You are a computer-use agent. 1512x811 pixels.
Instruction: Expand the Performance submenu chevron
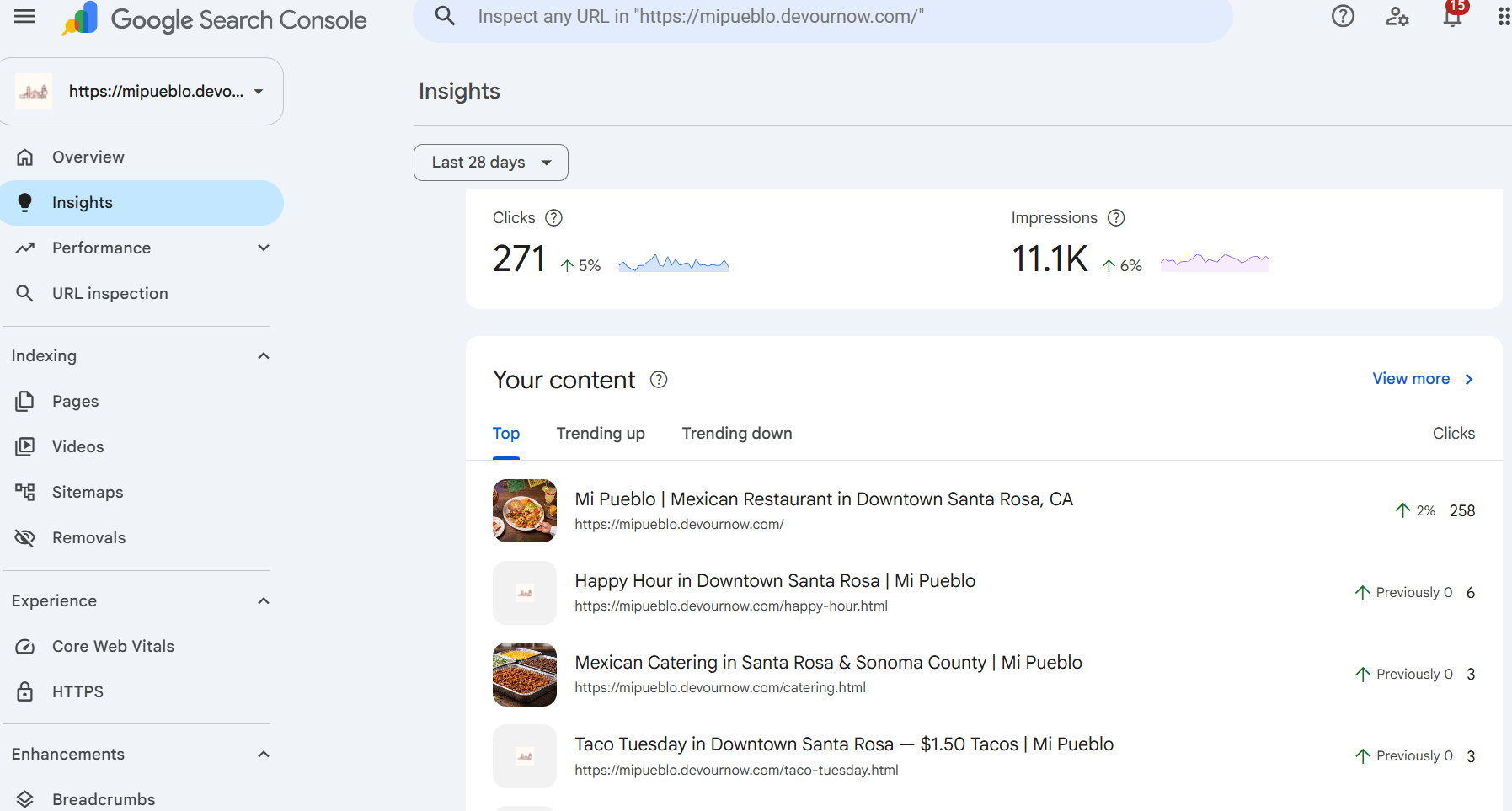coord(264,248)
